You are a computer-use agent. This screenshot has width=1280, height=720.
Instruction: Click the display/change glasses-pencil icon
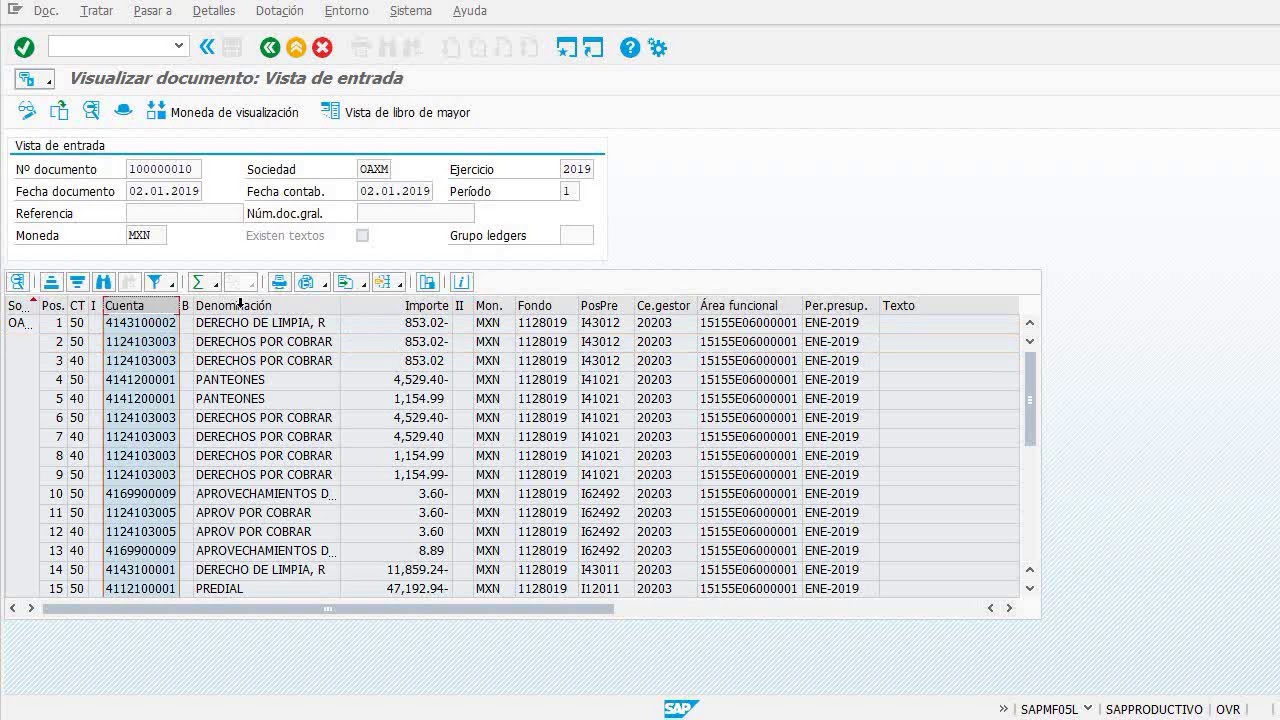pos(27,111)
